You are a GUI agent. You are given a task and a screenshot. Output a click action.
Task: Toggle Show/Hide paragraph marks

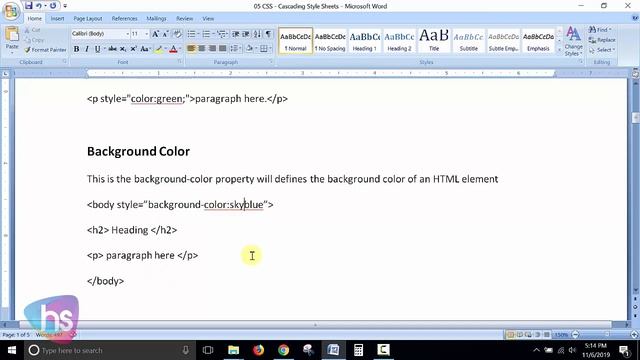coord(268,34)
